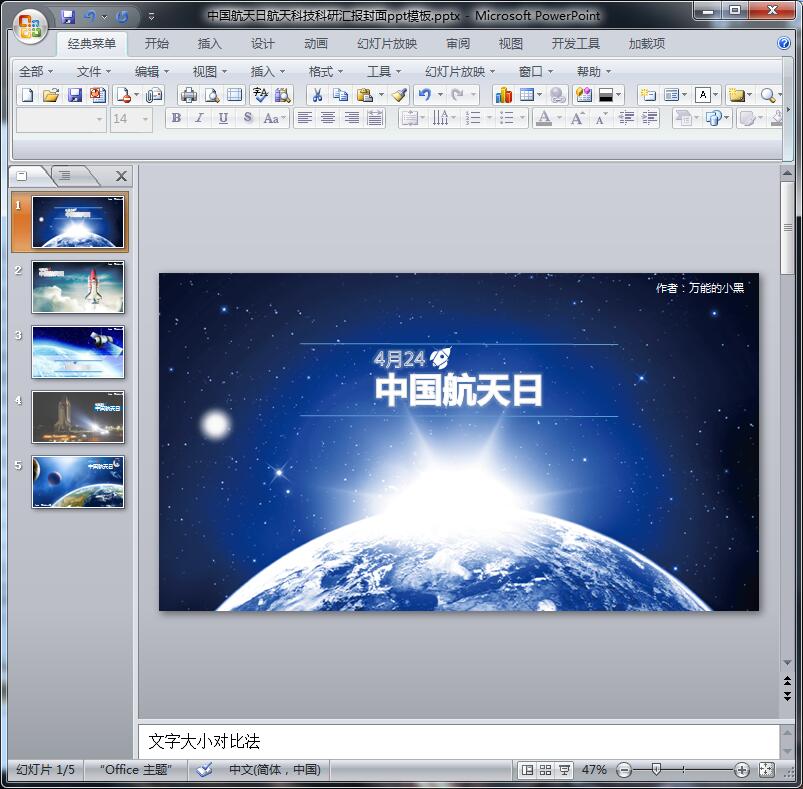
Task: Toggle Italic formatting
Action: click(x=199, y=118)
